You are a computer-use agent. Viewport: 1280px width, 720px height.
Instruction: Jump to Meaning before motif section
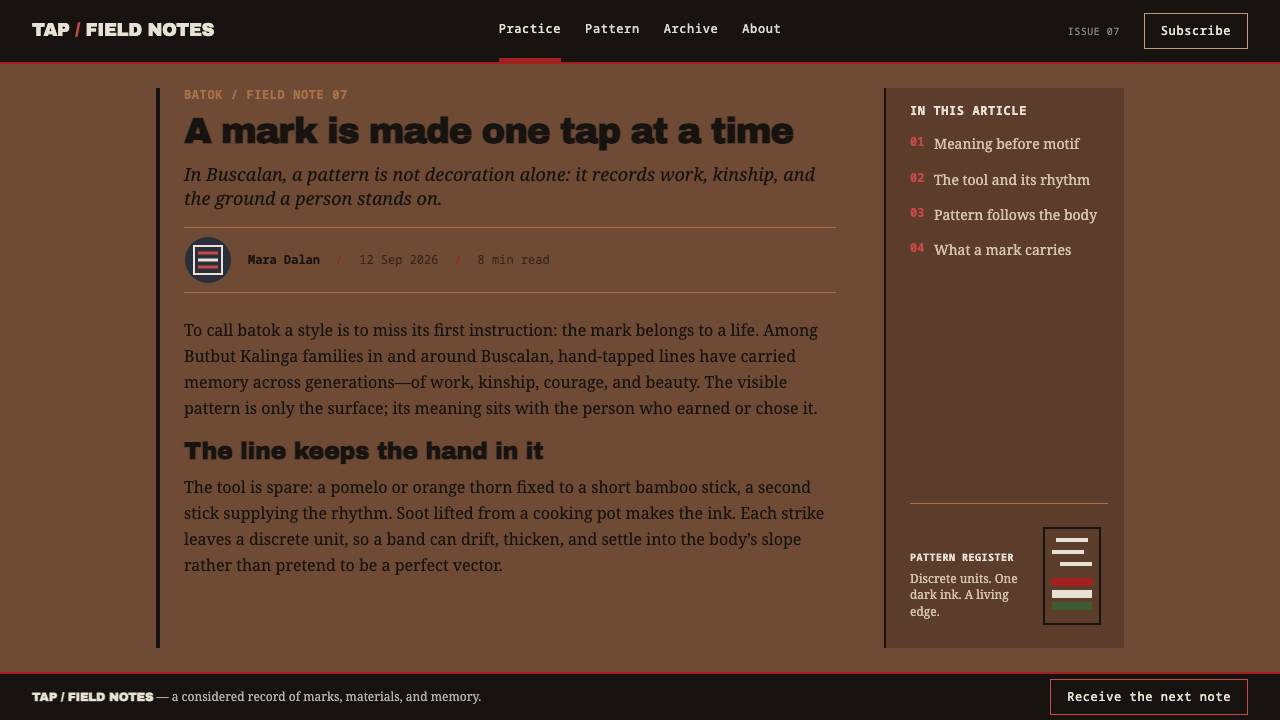[1007, 144]
